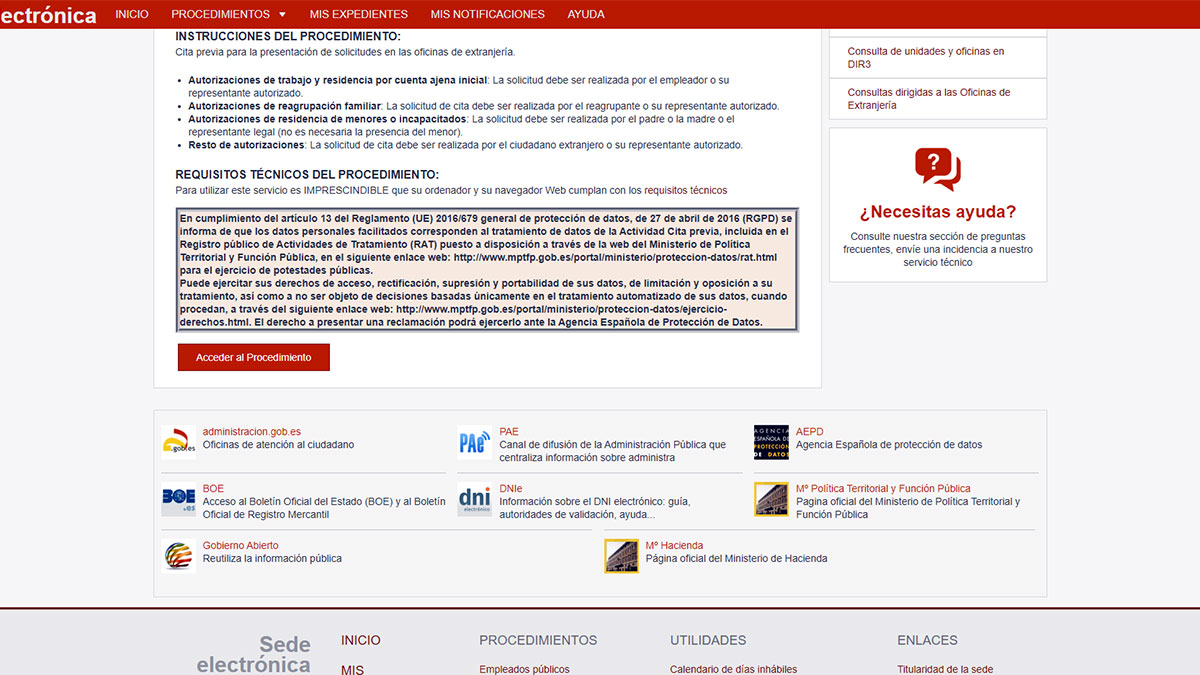The height and width of the screenshot is (675, 1200).
Task: Expand the Procedimientos dropdown menu
Action: tap(228, 14)
